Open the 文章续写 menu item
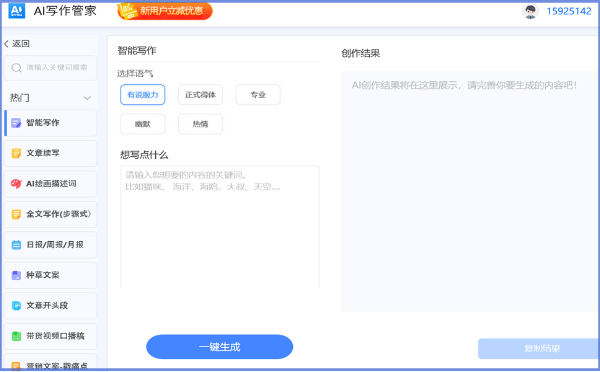 [51, 153]
